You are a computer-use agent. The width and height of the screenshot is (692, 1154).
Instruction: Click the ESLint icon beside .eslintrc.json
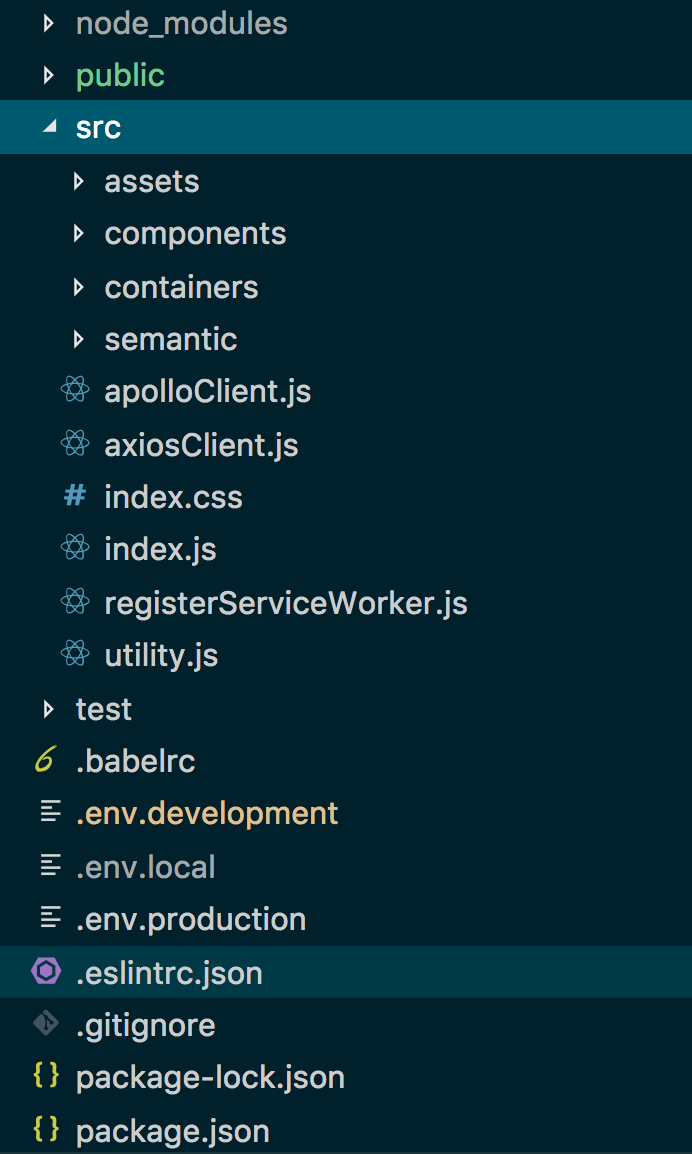pyautogui.click(x=46, y=972)
